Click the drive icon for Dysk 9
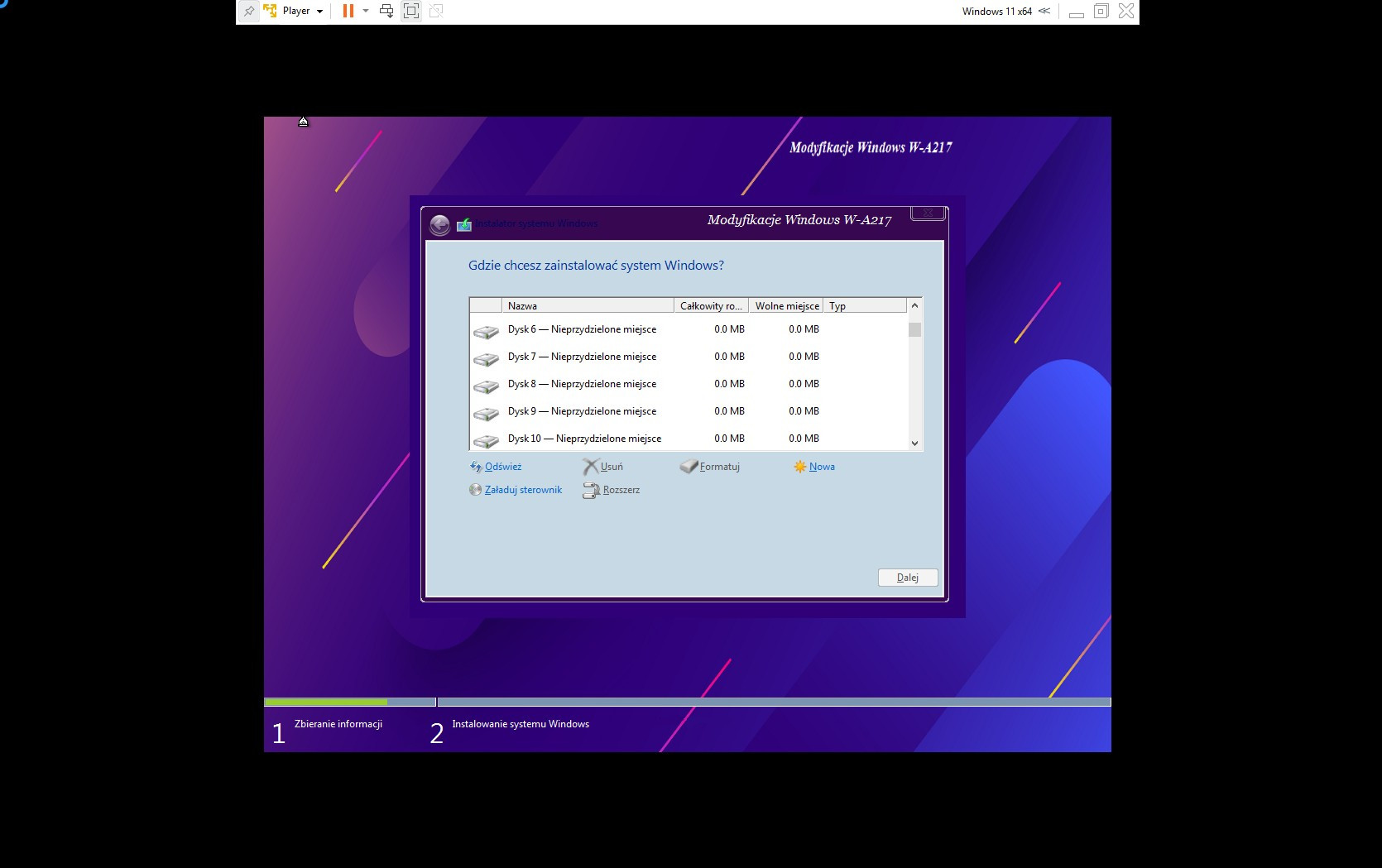The width and height of the screenshot is (1382, 868). point(487,414)
